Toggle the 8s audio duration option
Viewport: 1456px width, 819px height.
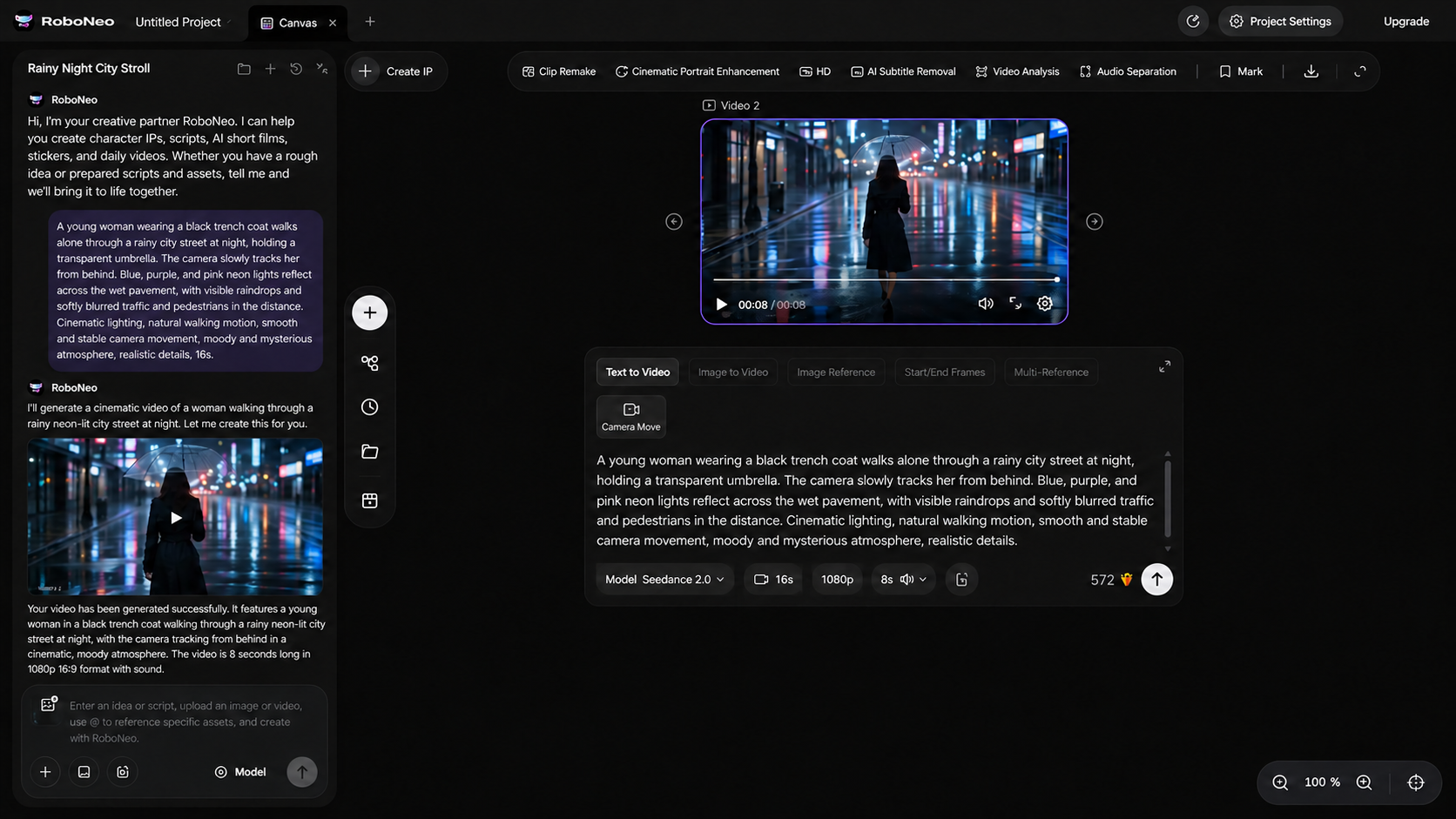click(904, 580)
